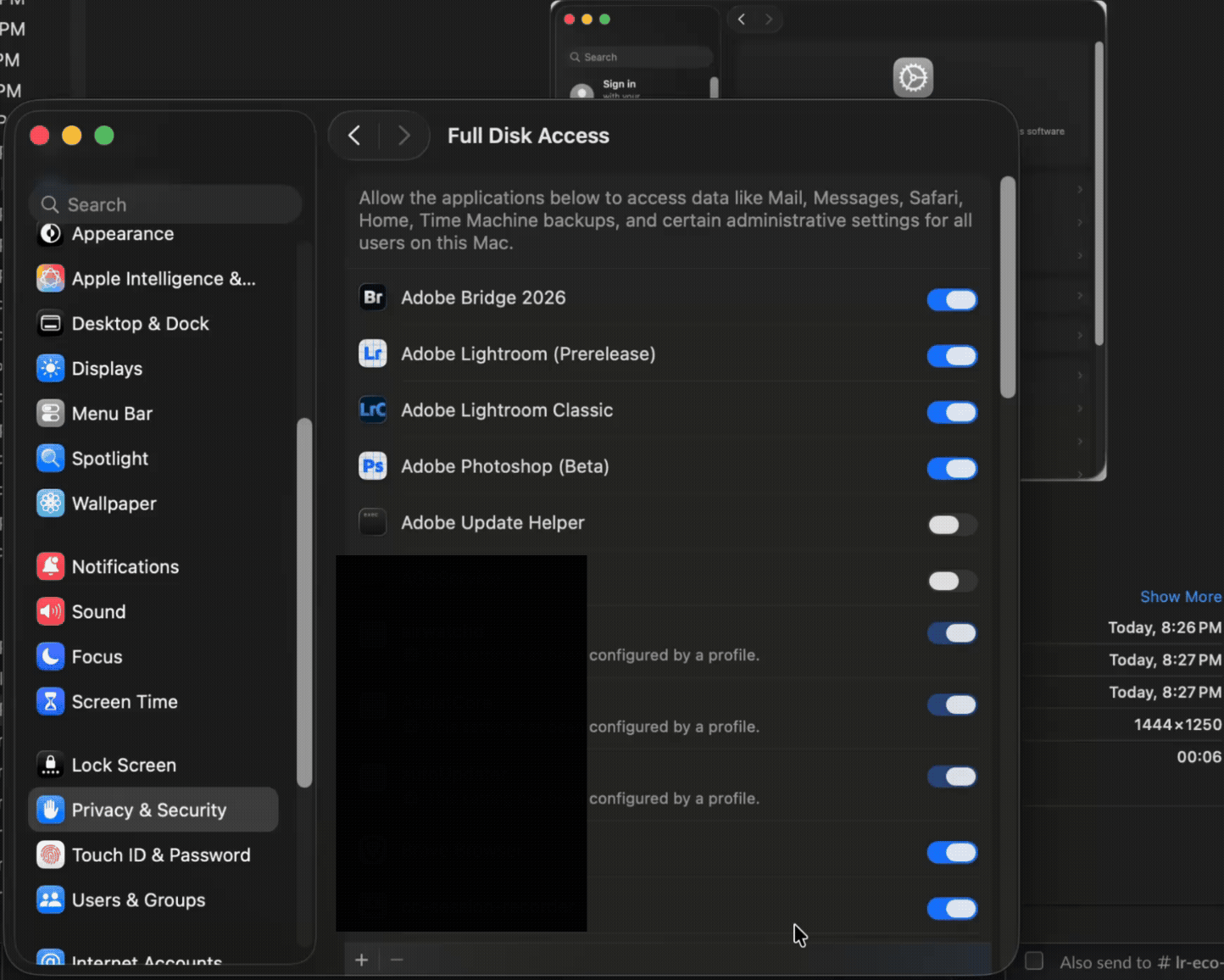Click the scrollbar in the background Settings window
Image resolution: width=1224 pixels, height=980 pixels.
tap(1099, 194)
